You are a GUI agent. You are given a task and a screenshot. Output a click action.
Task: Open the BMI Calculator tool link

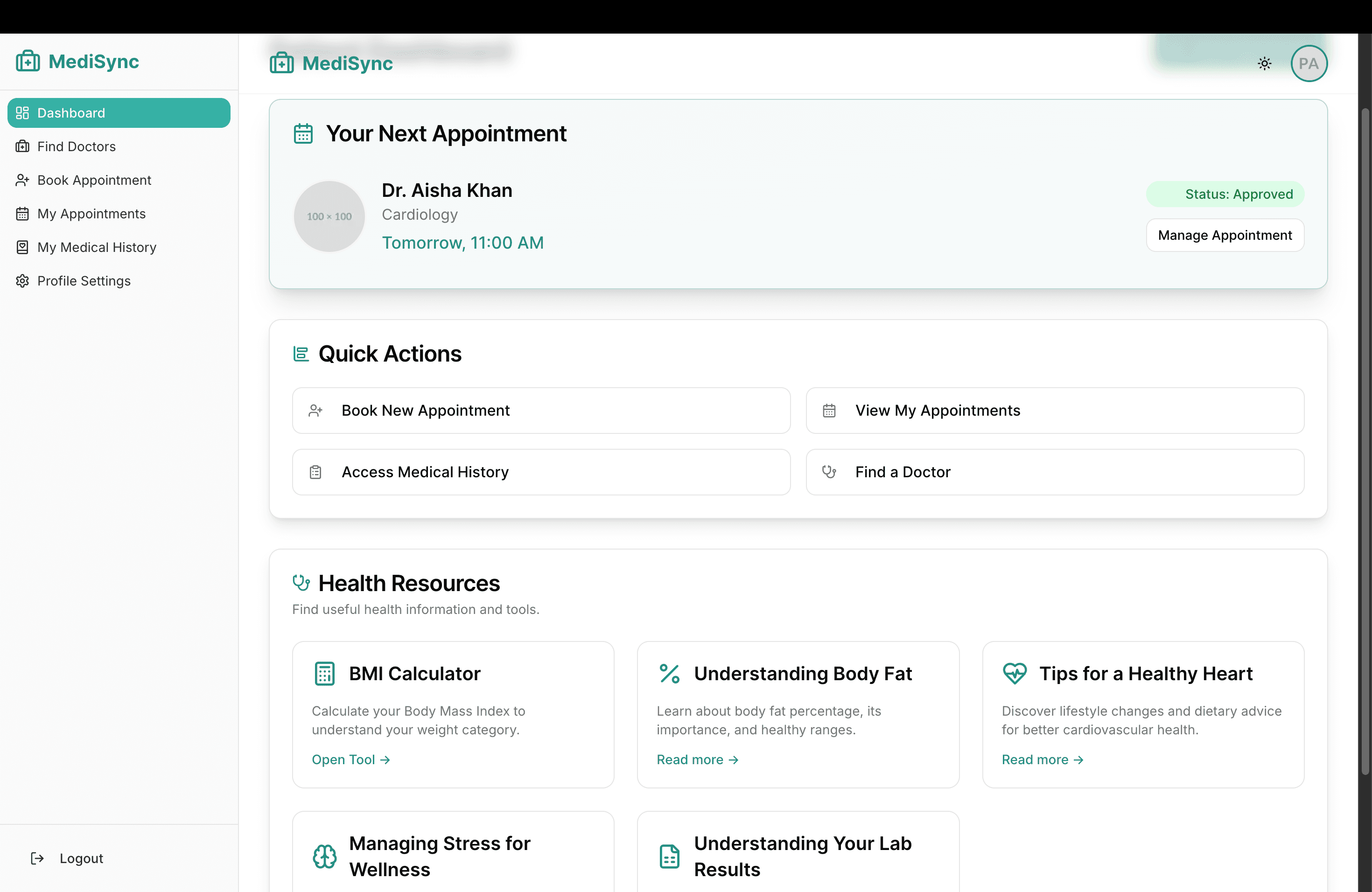point(351,760)
